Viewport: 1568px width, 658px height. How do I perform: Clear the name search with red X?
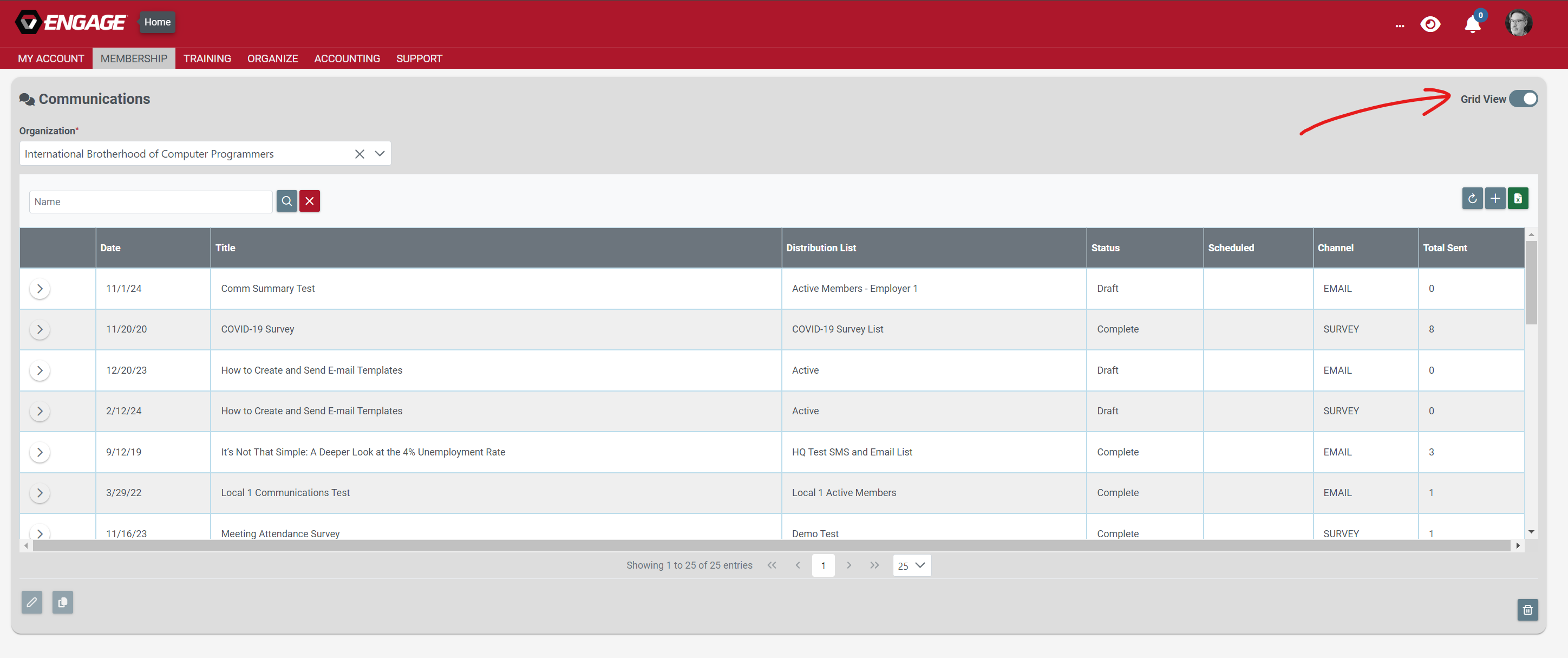click(309, 201)
